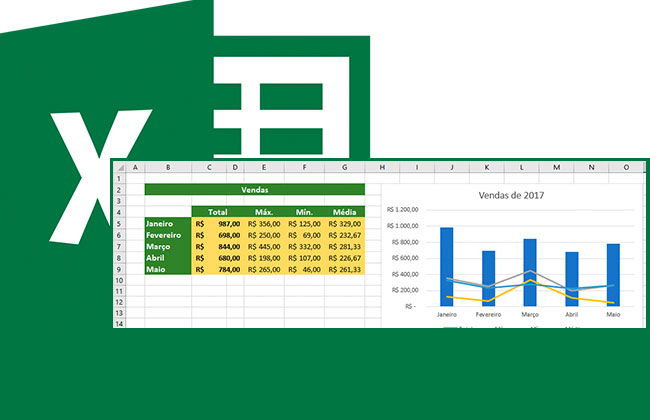650x420 pixels.
Task: Click the average value R$ 232,67
Action: [x=344, y=235]
